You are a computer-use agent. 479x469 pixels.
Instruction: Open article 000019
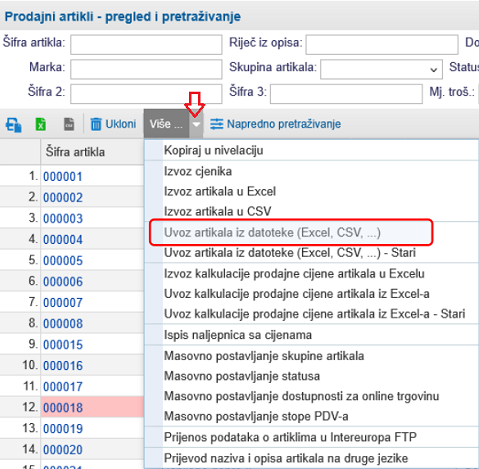pyautogui.click(x=63, y=428)
